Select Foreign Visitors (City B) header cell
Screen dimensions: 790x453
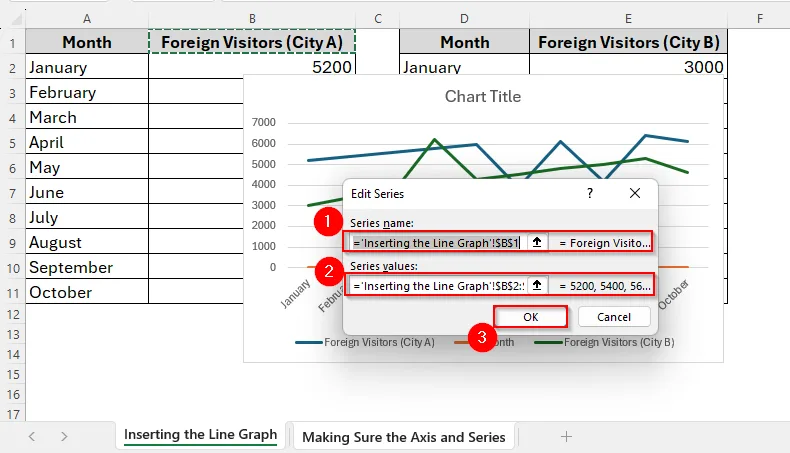point(628,42)
